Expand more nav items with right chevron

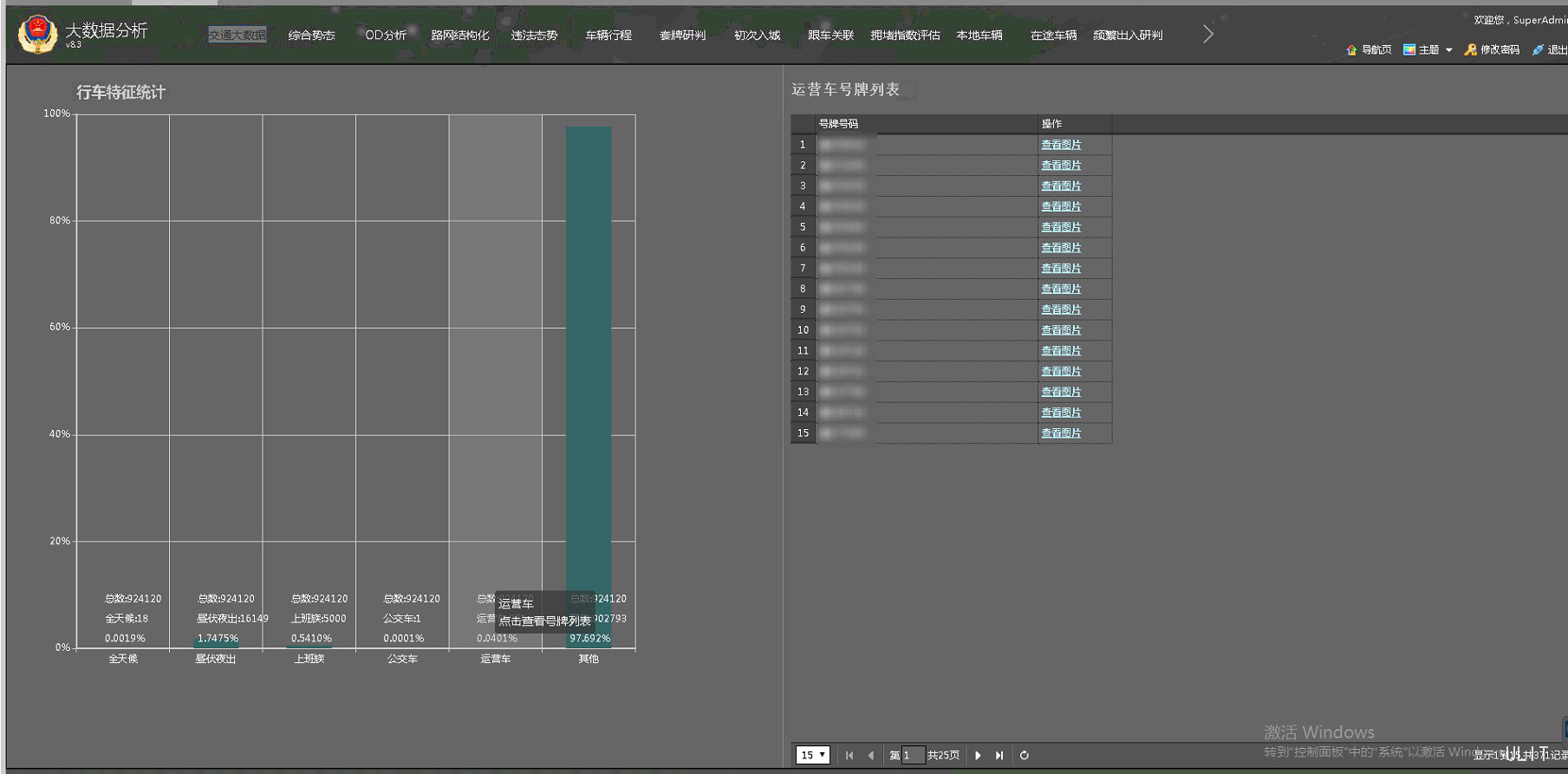pyautogui.click(x=1208, y=35)
